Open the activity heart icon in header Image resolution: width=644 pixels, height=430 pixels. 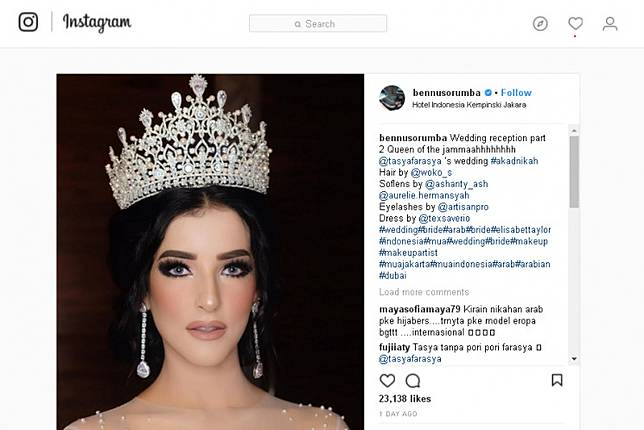tap(575, 23)
